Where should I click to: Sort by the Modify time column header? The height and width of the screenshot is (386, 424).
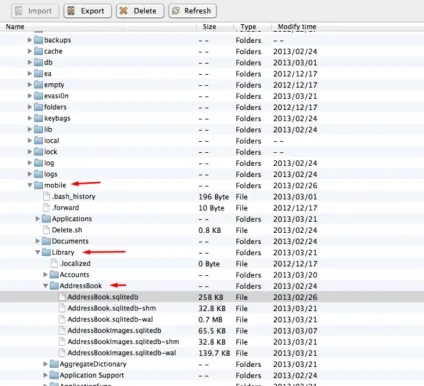[297, 27]
